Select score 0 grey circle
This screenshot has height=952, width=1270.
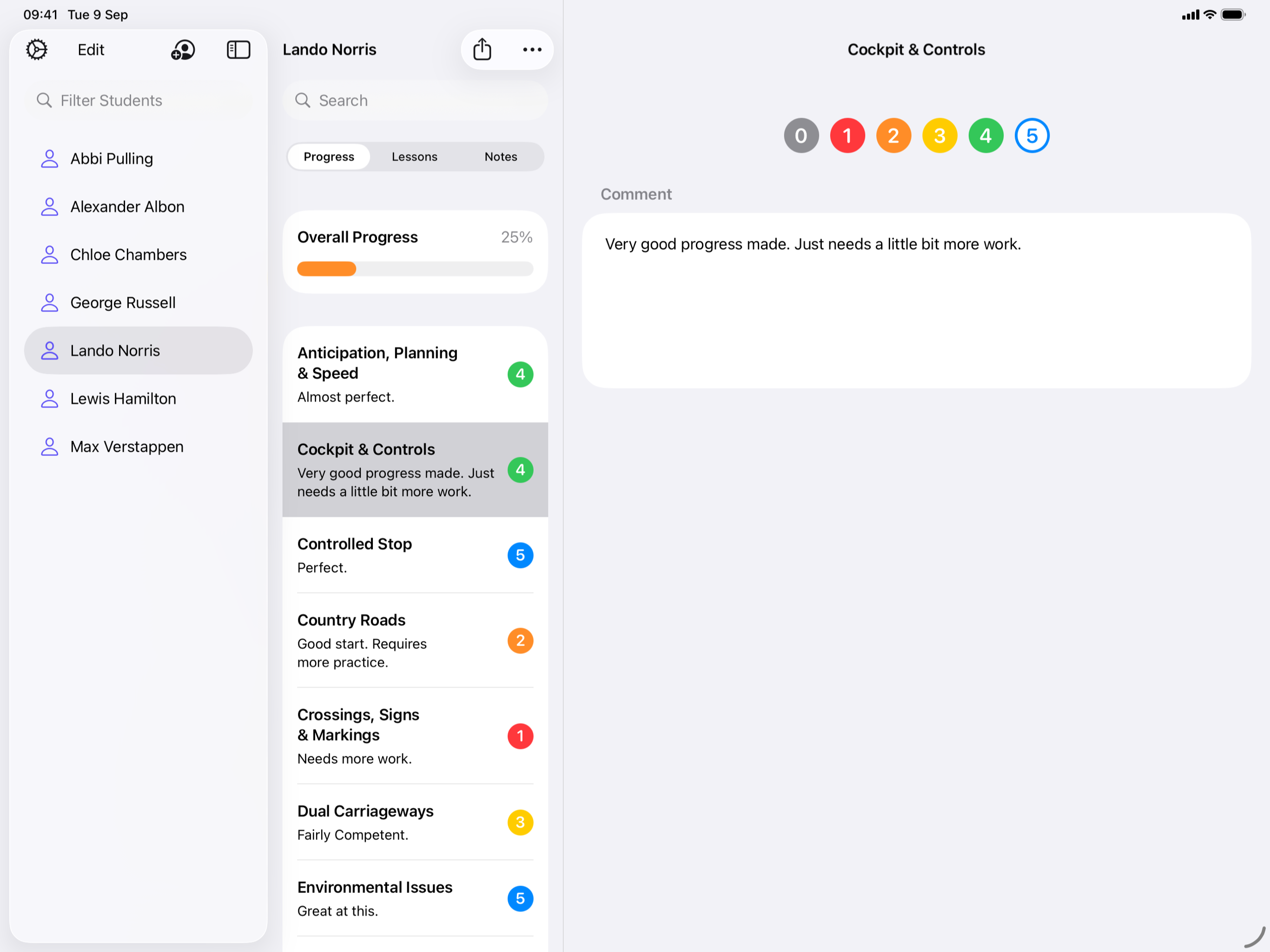(x=801, y=136)
